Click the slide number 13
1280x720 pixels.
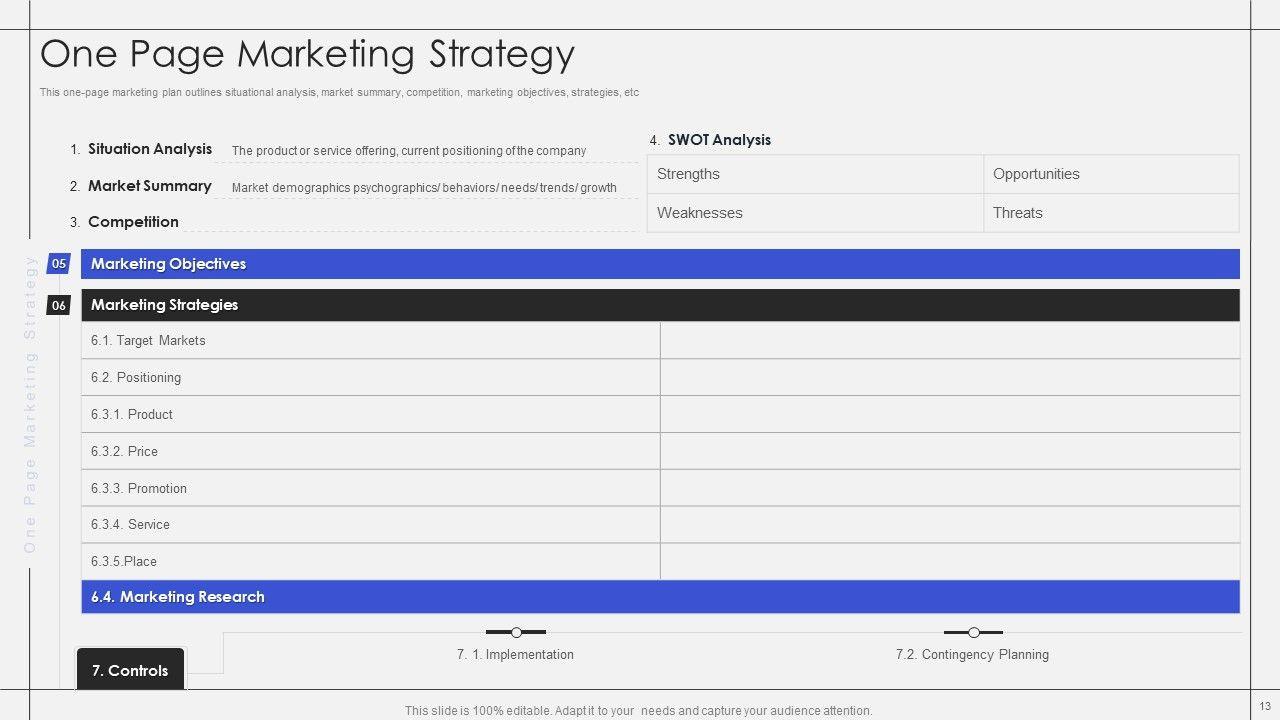(1264, 705)
